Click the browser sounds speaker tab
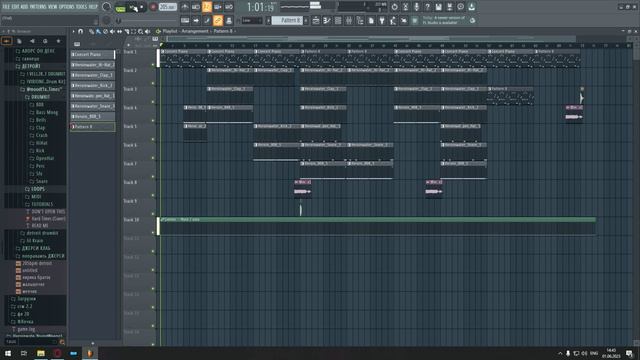640x360 pixels. (x=32, y=41)
